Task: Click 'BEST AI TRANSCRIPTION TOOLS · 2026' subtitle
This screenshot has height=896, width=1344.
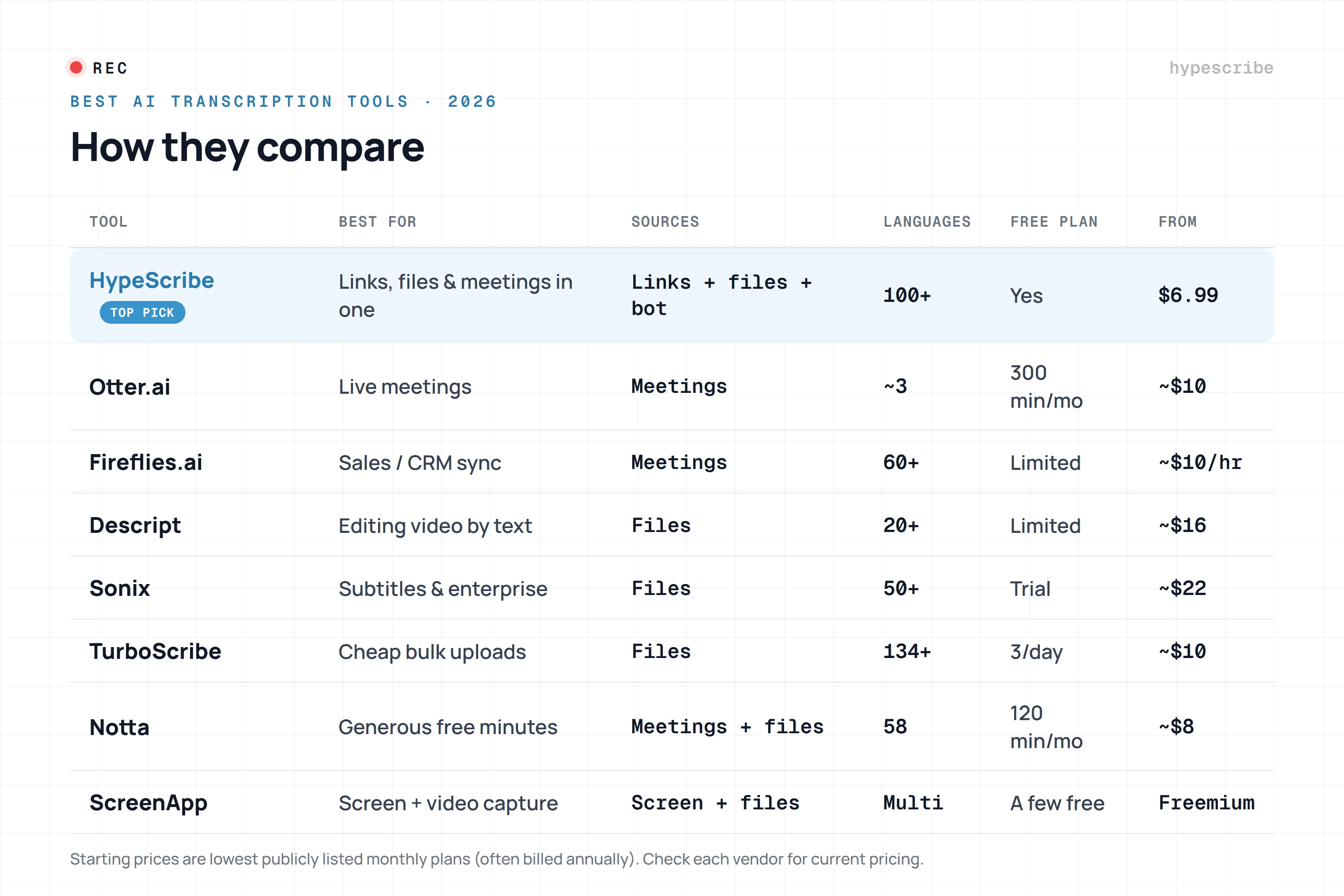Action: [283, 101]
